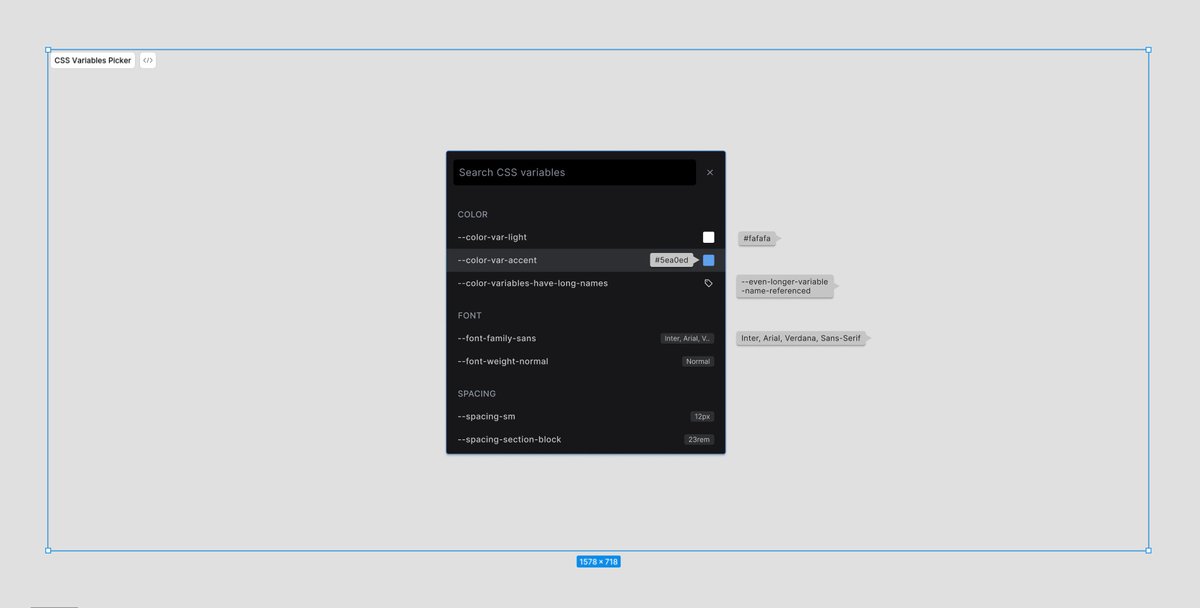Click the tag icon on --color-variables-have-long-names
The height and width of the screenshot is (608, 1200).
tap(708, 283)
